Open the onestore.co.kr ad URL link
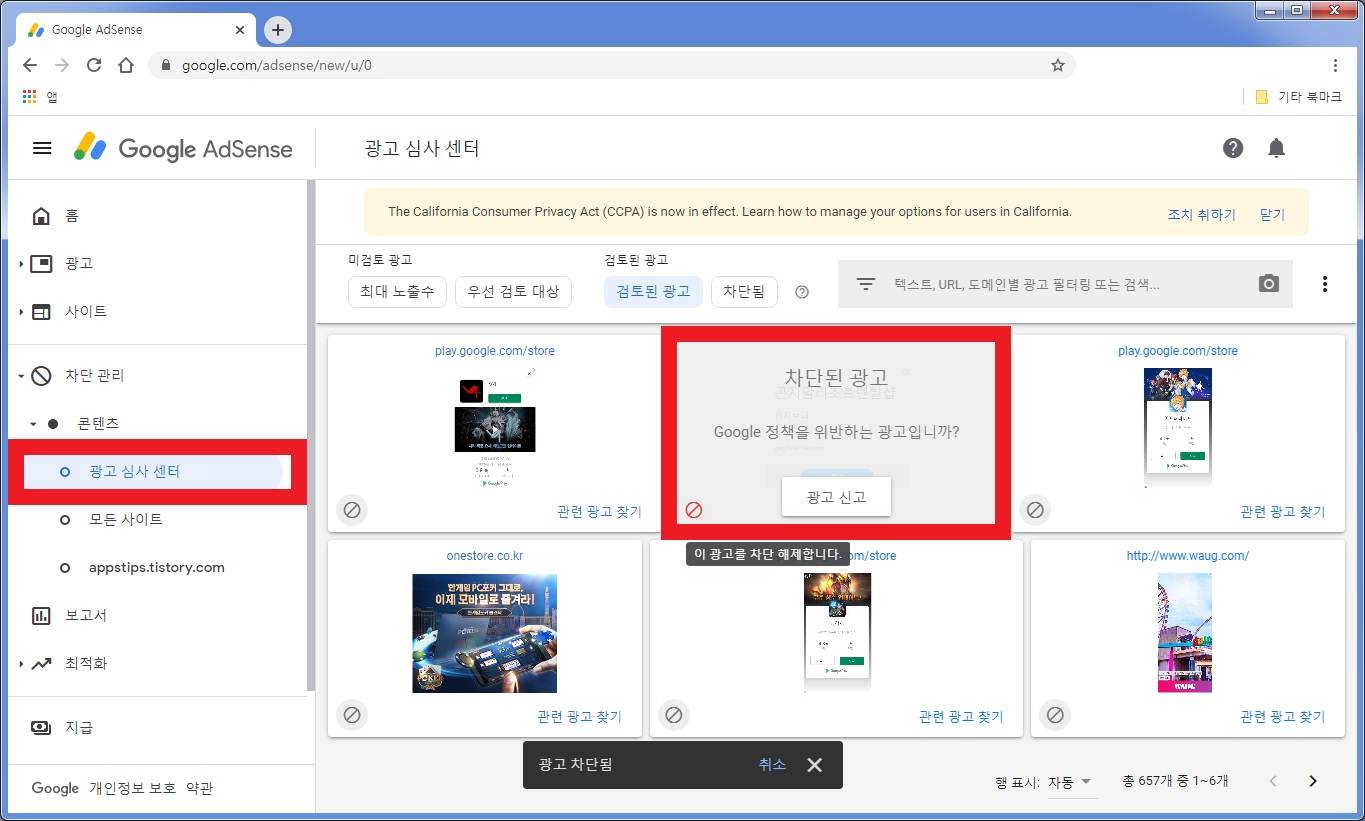The width and height of the screenshot is (1365, 821). click(x=485, y=556)
